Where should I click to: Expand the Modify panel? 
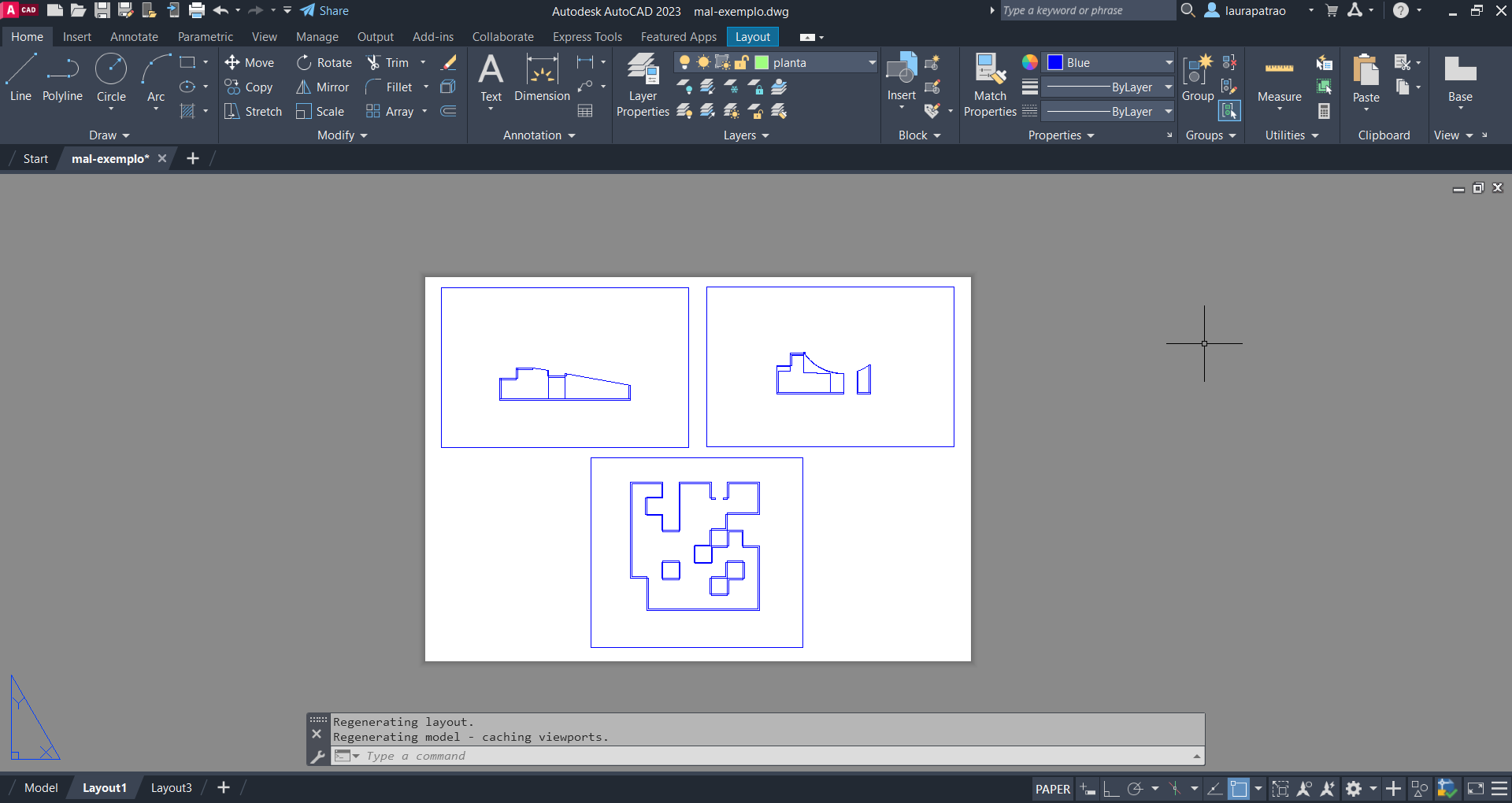[342, 135]
